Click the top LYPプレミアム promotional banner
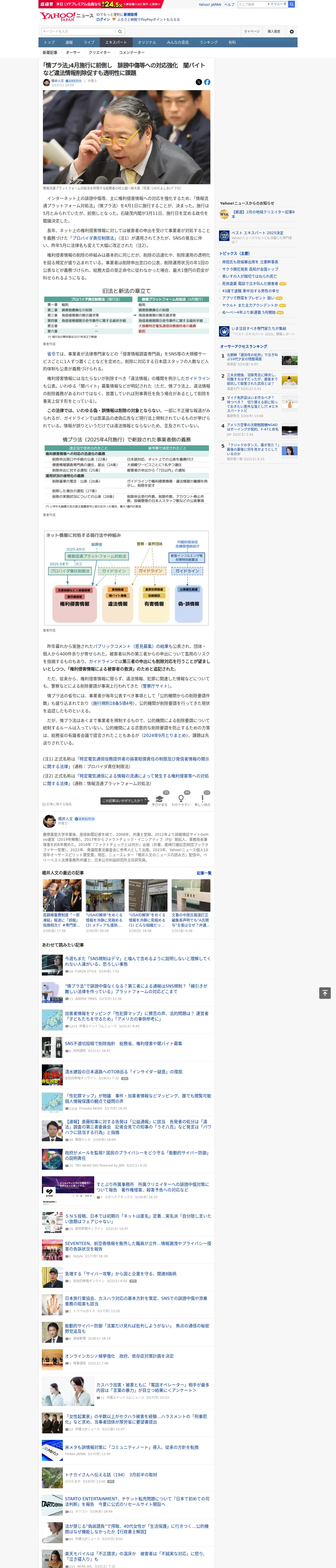The width and height of the screenshot is (336, 1568). pos(101,4)
